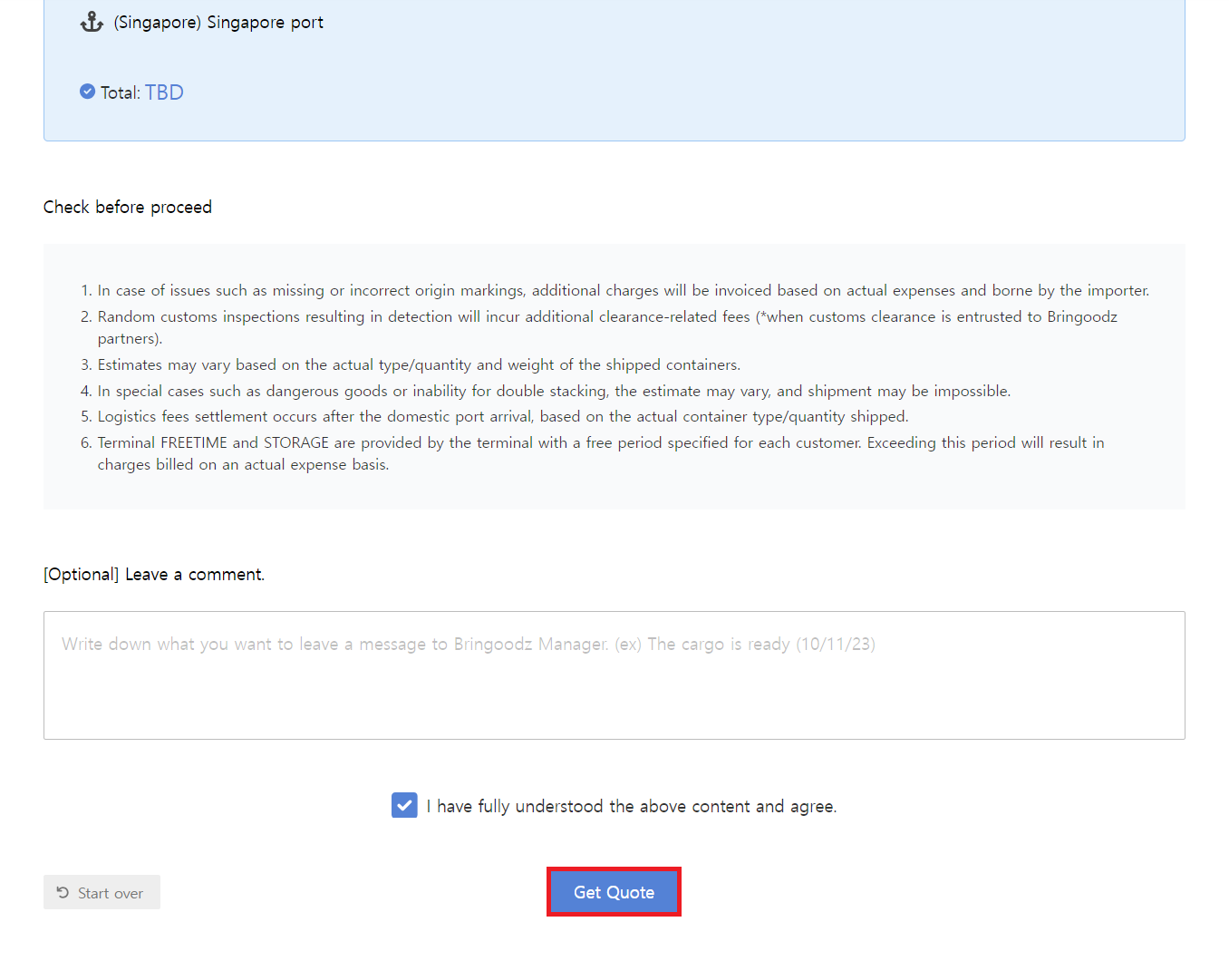Click the undo arrow icon in Start over

(x=63, y=893)
